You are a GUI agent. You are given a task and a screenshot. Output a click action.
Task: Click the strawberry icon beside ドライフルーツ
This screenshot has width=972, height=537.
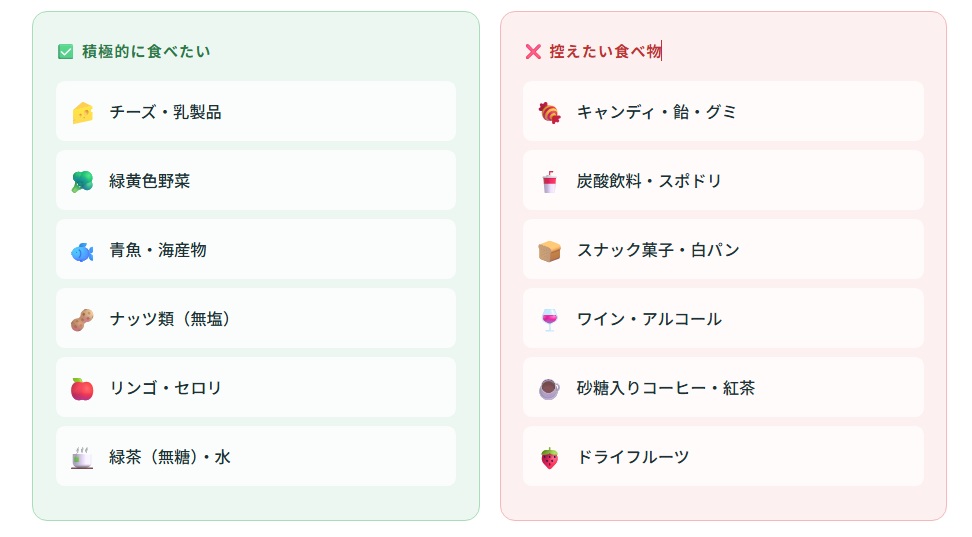click(549, 458)
